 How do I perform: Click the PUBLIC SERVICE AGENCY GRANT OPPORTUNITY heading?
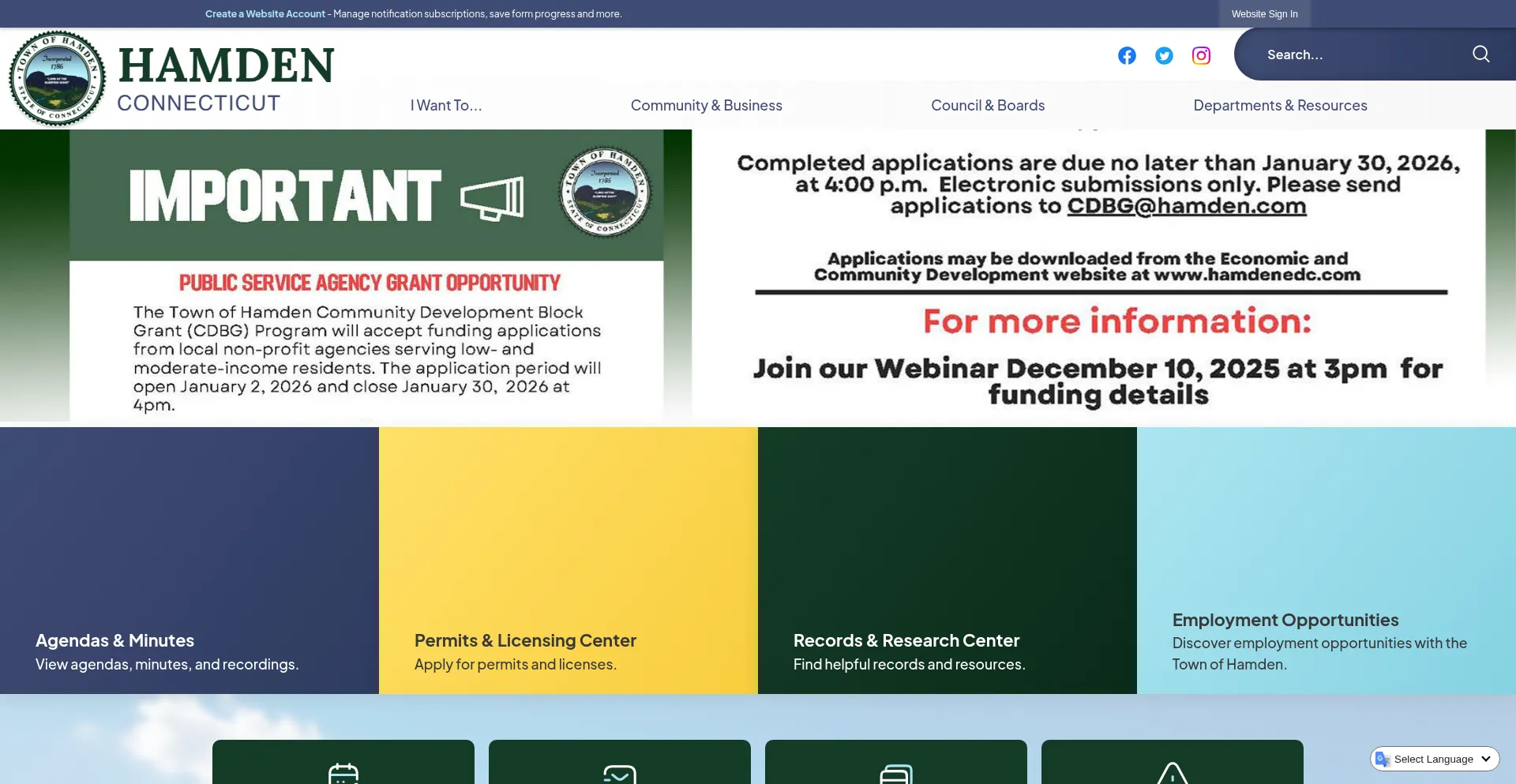[x=370, y=283]
